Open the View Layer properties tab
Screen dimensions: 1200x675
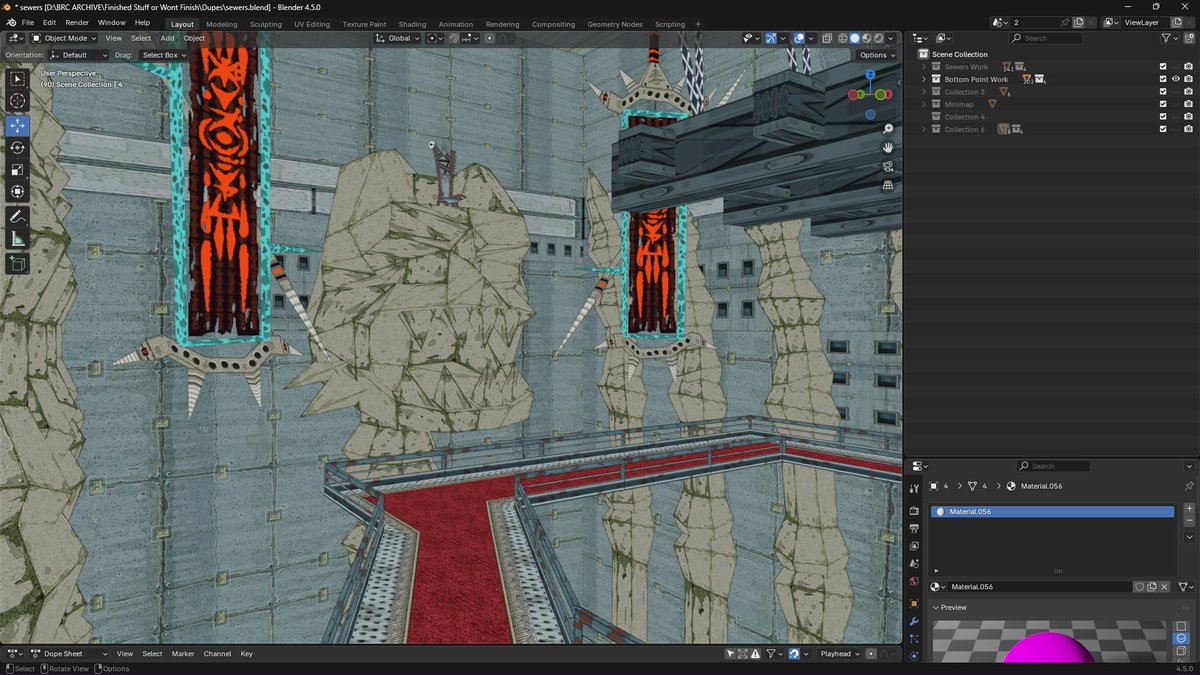914,546
